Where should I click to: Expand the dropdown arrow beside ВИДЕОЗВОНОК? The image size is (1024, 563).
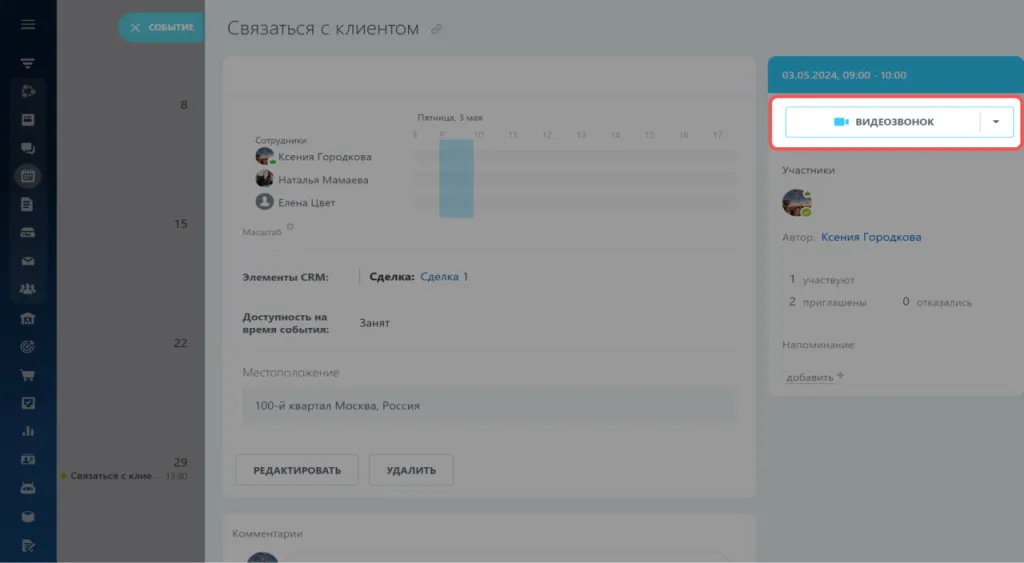996,122
